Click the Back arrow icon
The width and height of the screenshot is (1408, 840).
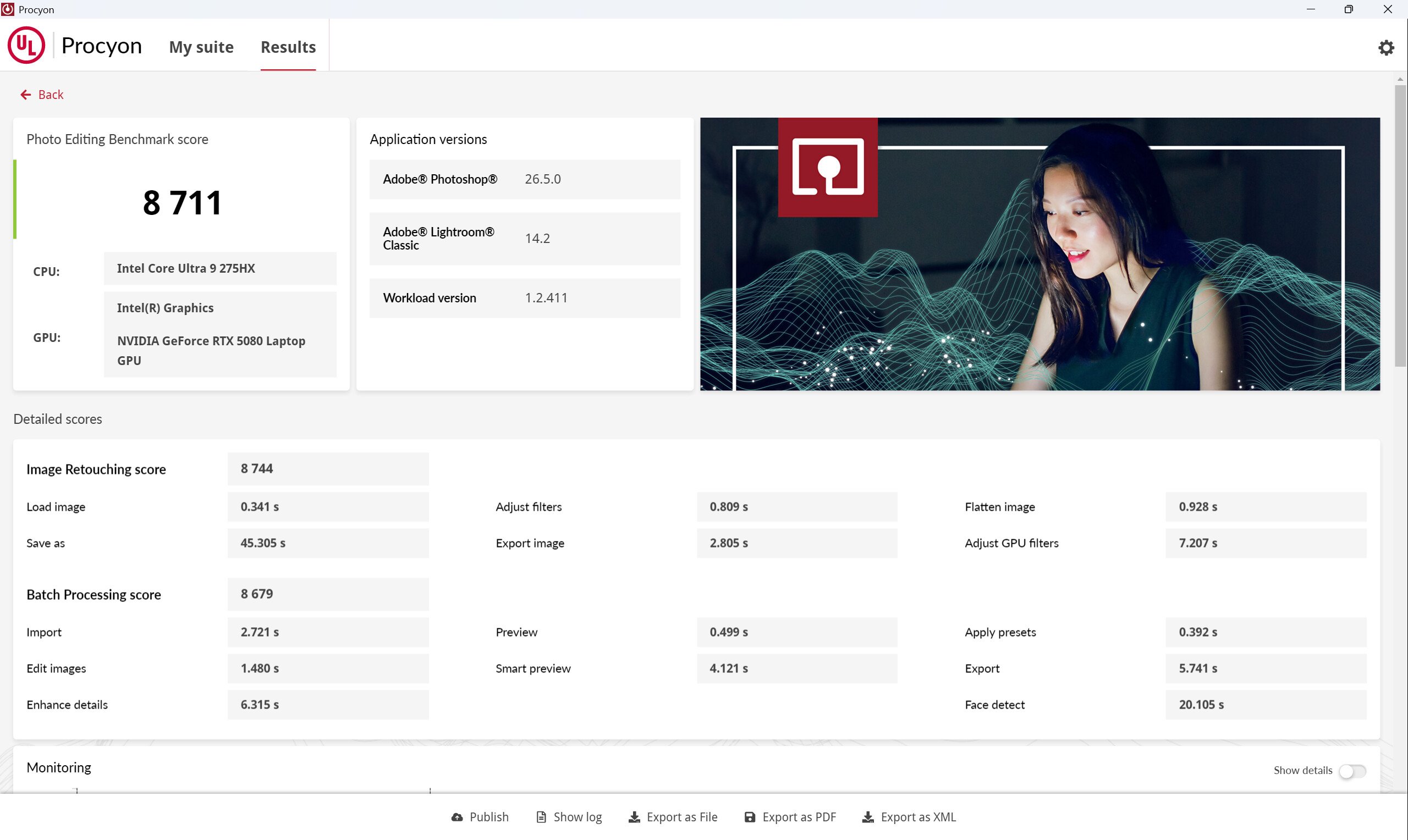pyautogui.click(x=25, y=95)
